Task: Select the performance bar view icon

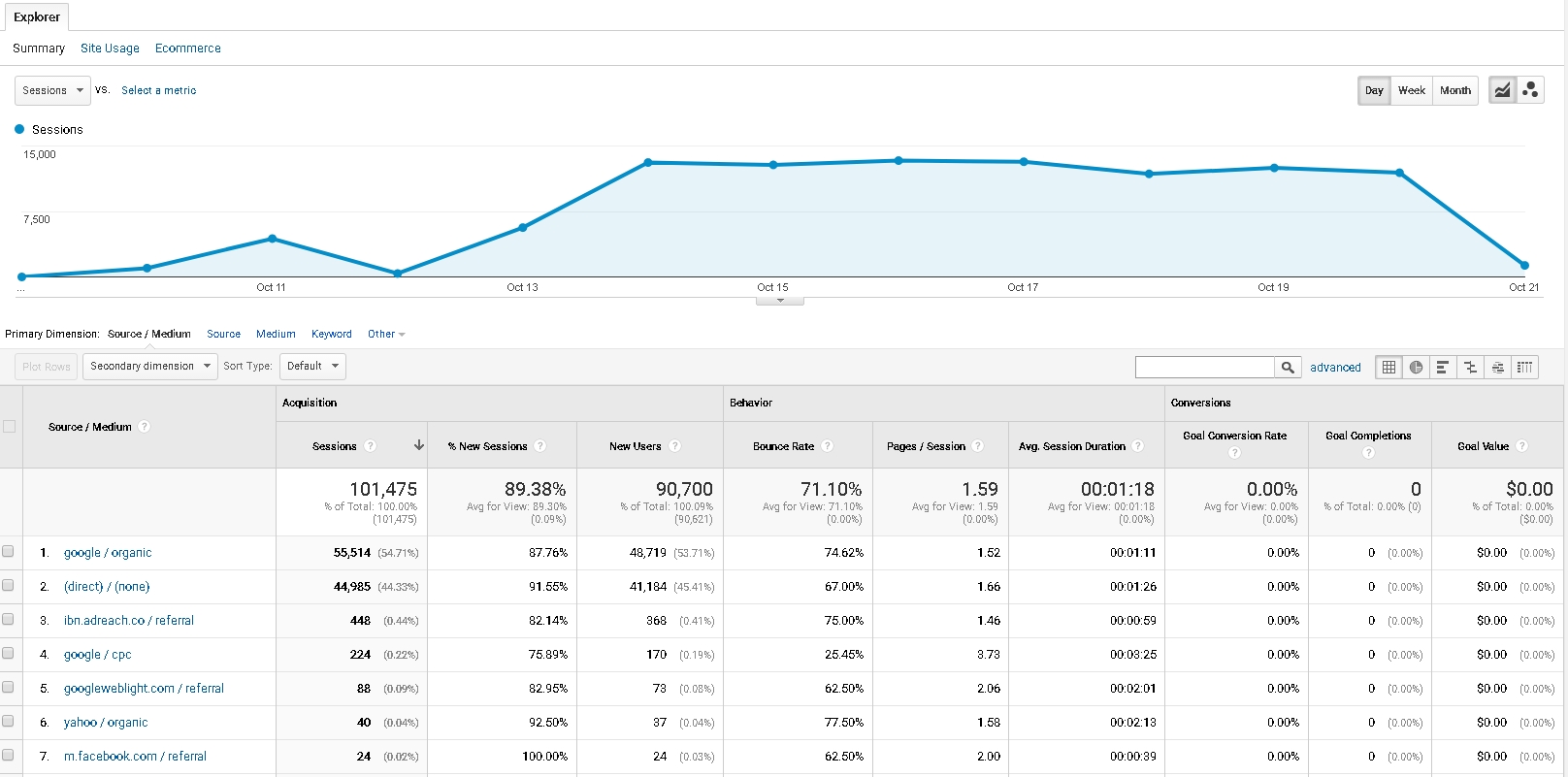Action: pyautogui.click(x=1443, y=367)
